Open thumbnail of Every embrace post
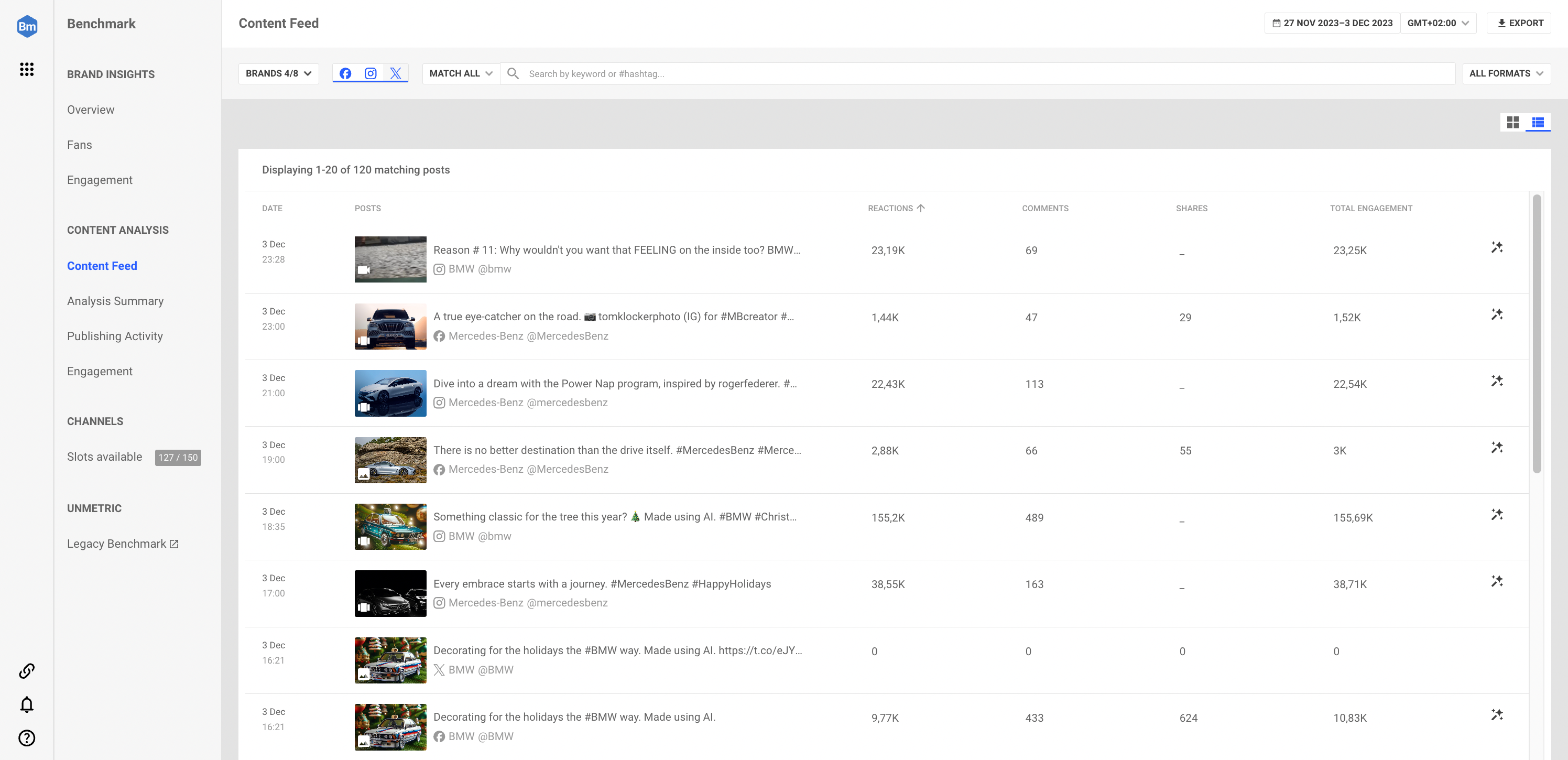The height and width of the screenshot is (760, 1568). 390,593
